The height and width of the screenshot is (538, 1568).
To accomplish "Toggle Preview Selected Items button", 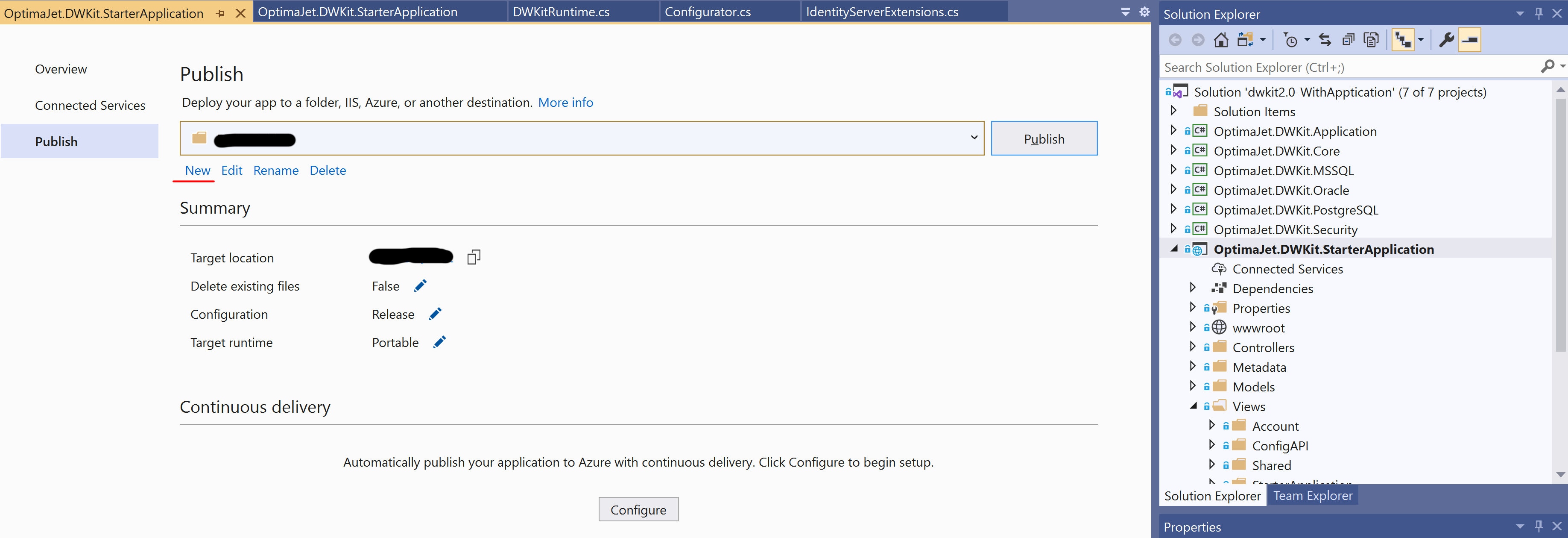I will (1469, 40).
